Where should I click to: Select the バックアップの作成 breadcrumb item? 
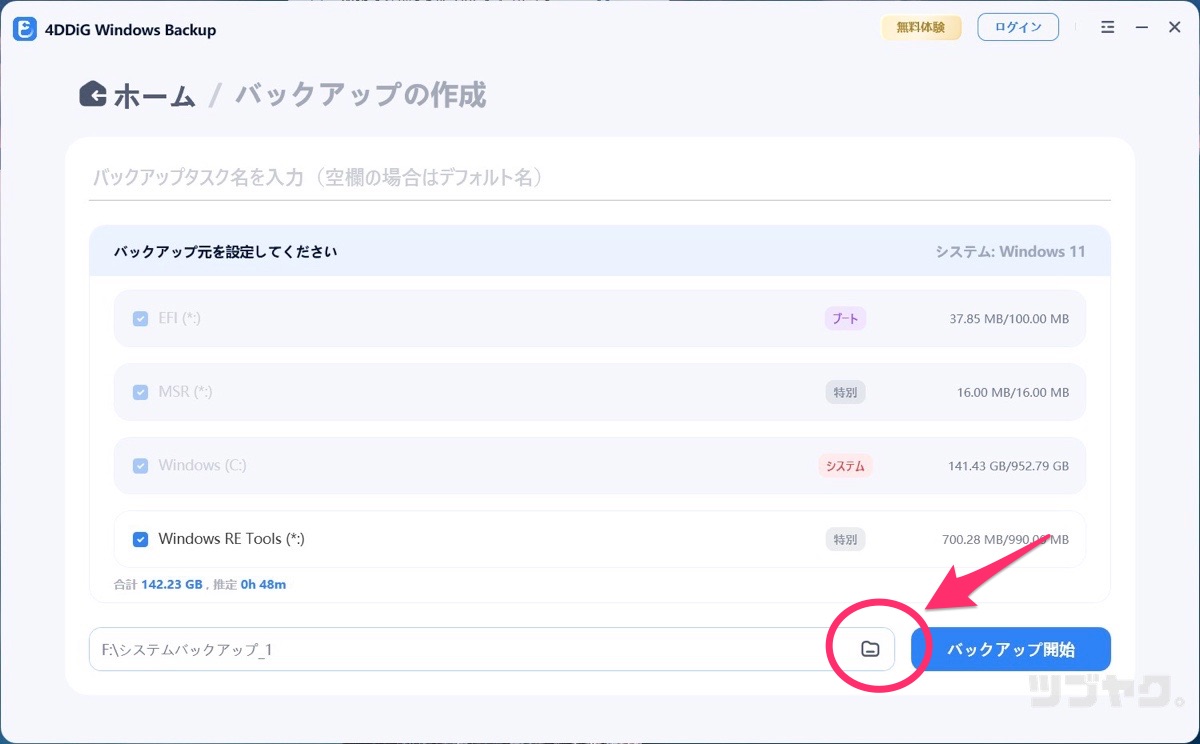(x=360, y=96)
